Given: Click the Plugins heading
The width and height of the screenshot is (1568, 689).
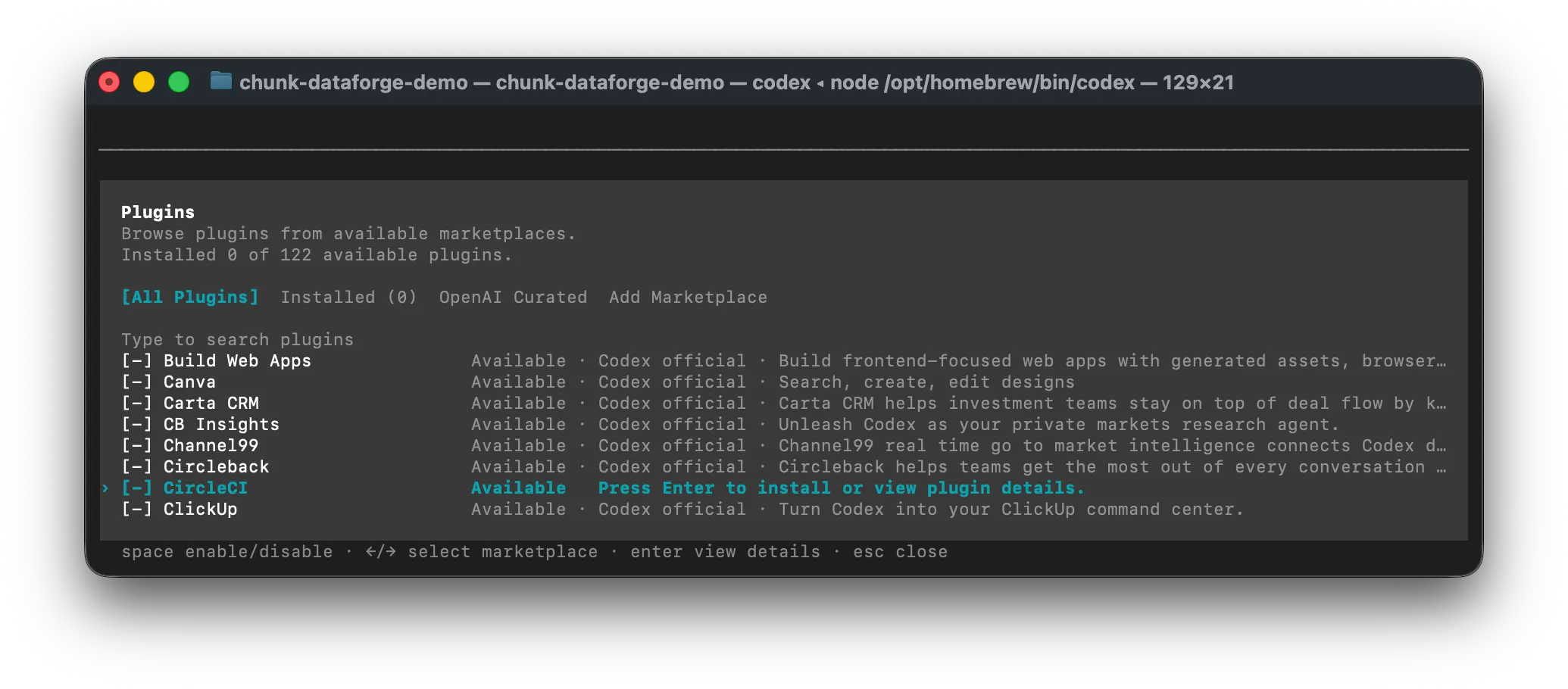Looking at the screenshot, I should coord(158,213).
